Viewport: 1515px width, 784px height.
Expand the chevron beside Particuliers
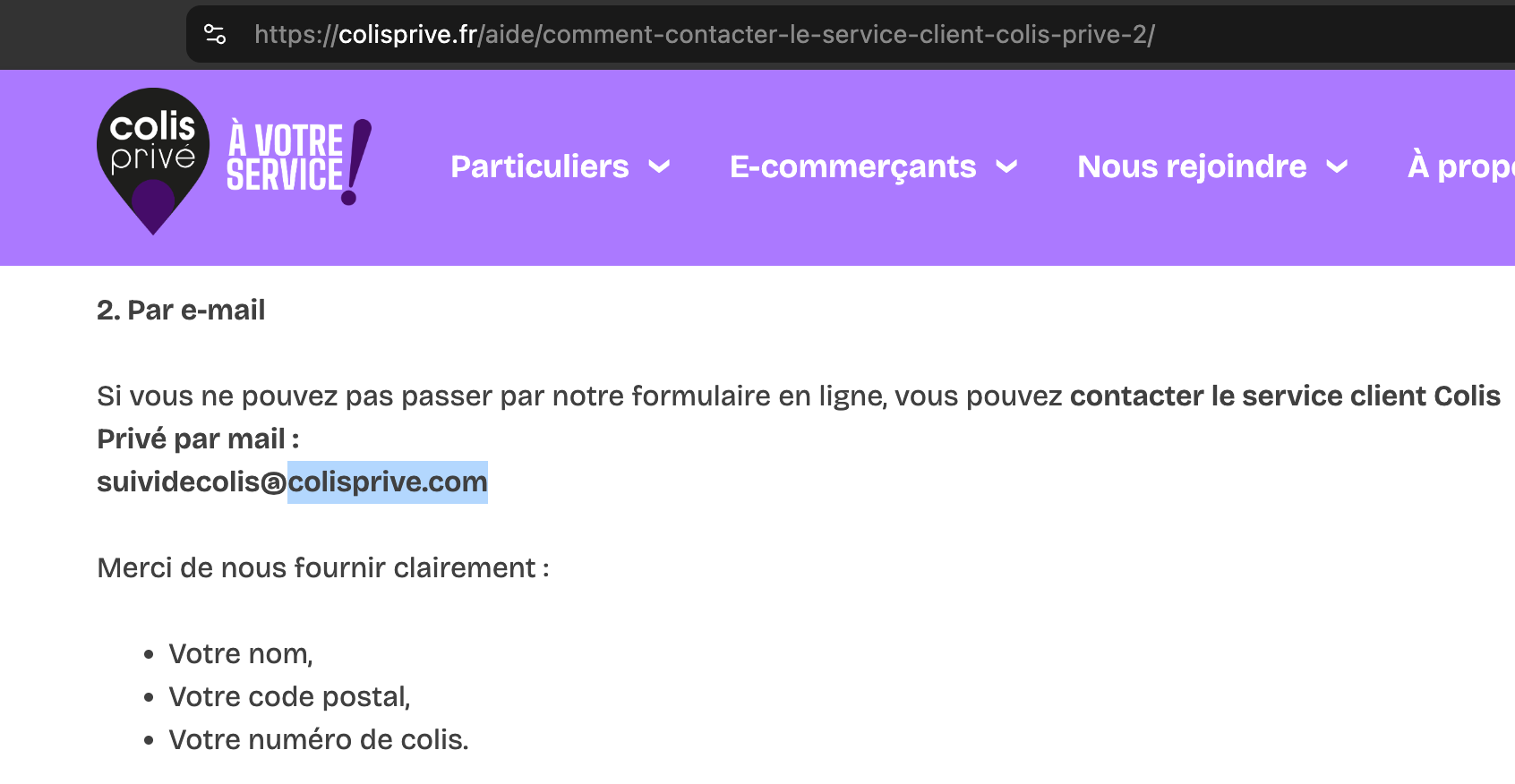660,167
